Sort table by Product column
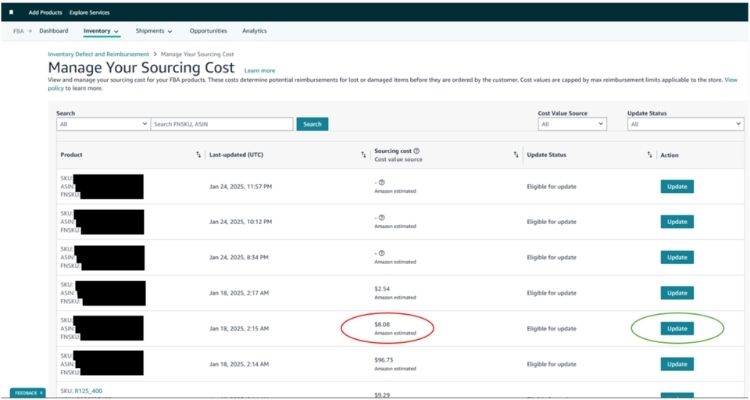The width and height of the screenshot is (750, 400). point(199,155)
